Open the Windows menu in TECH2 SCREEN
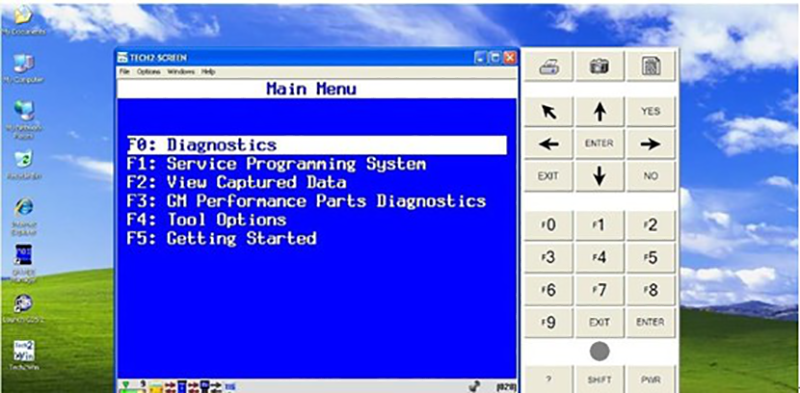This screenshot has height=393, width=800. pos(181,72)
